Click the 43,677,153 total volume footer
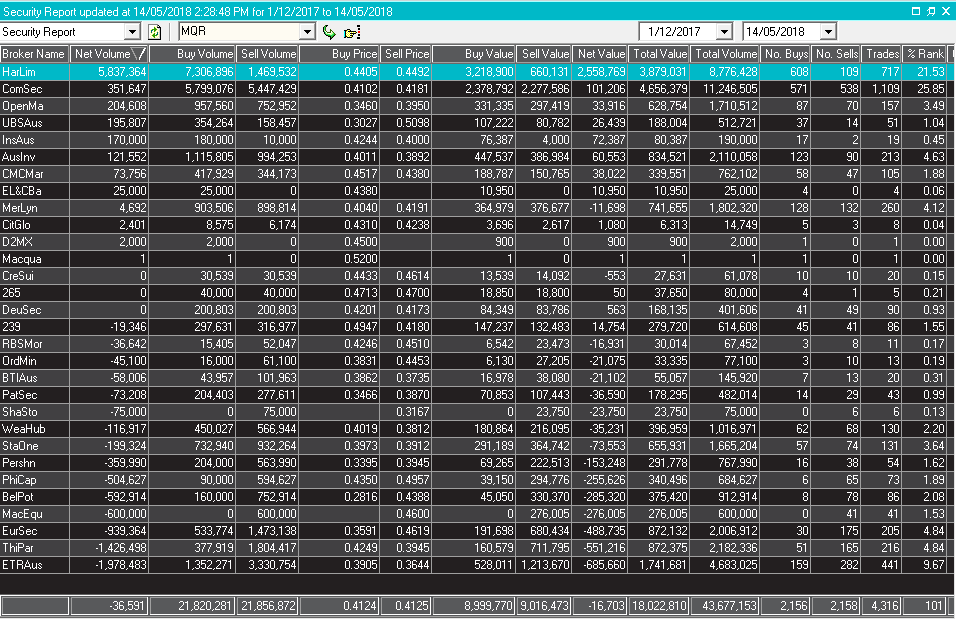This screenshot has width=956, height=619. click(725, 607)
